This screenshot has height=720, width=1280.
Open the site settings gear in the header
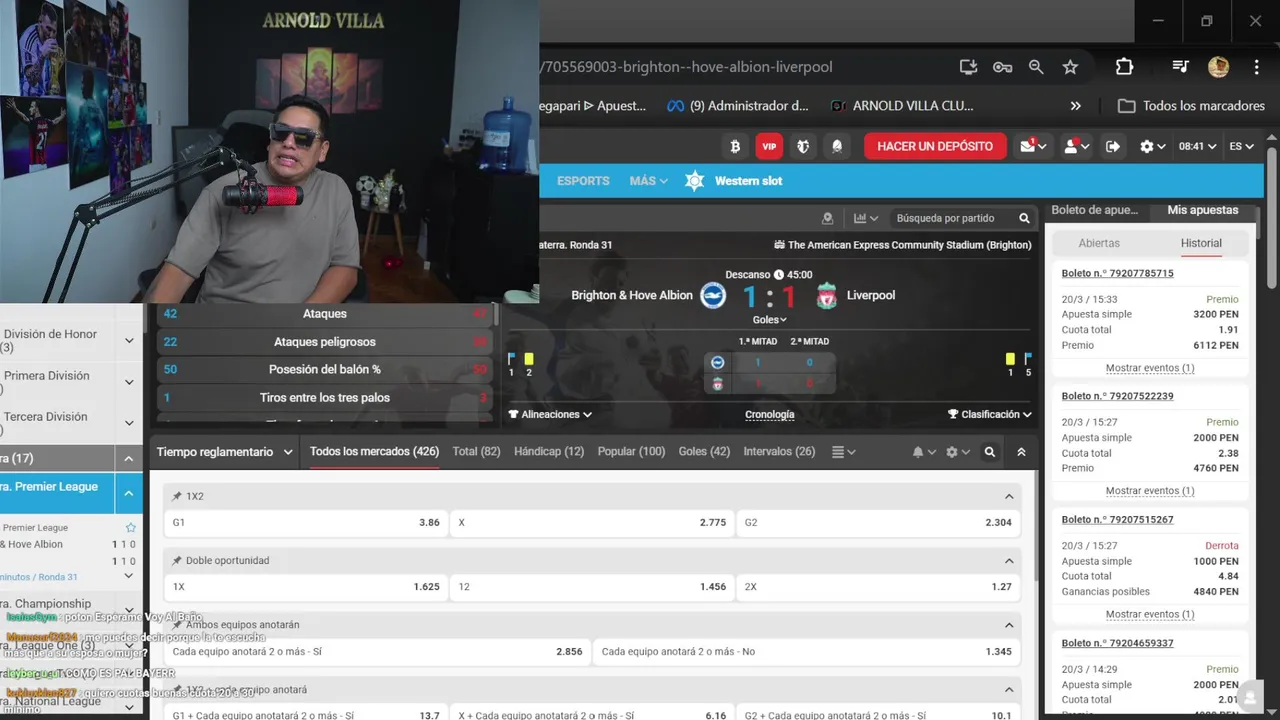click(1153, 146)
